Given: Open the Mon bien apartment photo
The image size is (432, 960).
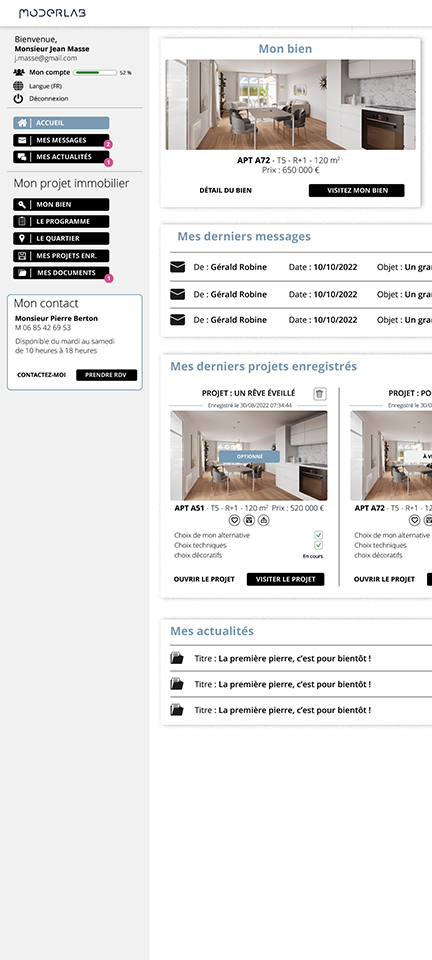Looking at the screenshot, I should [x=291, y=105].
